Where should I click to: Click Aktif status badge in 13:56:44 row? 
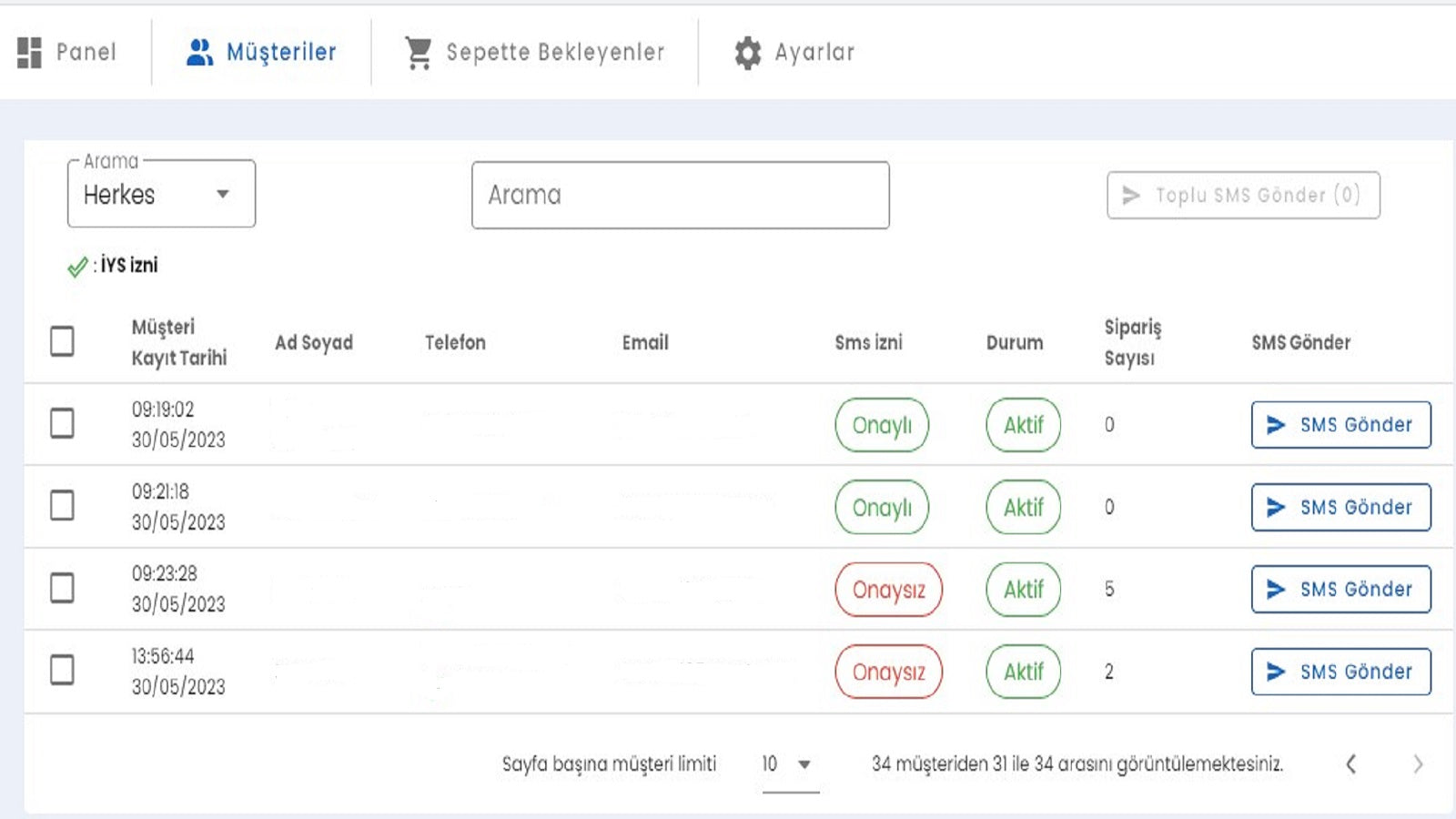click(x=1023, y=672)
